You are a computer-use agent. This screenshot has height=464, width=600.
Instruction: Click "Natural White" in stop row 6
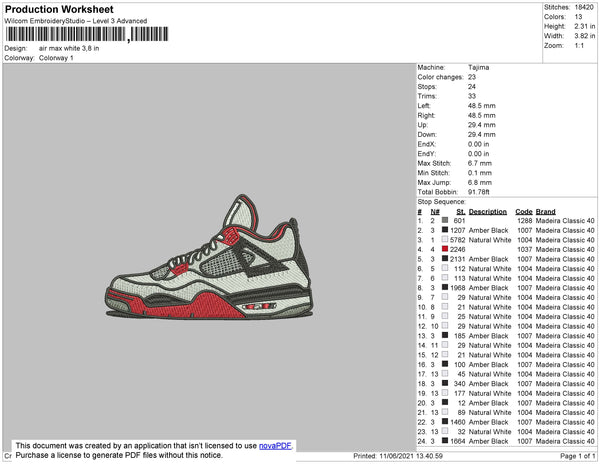tap(490, 269)
